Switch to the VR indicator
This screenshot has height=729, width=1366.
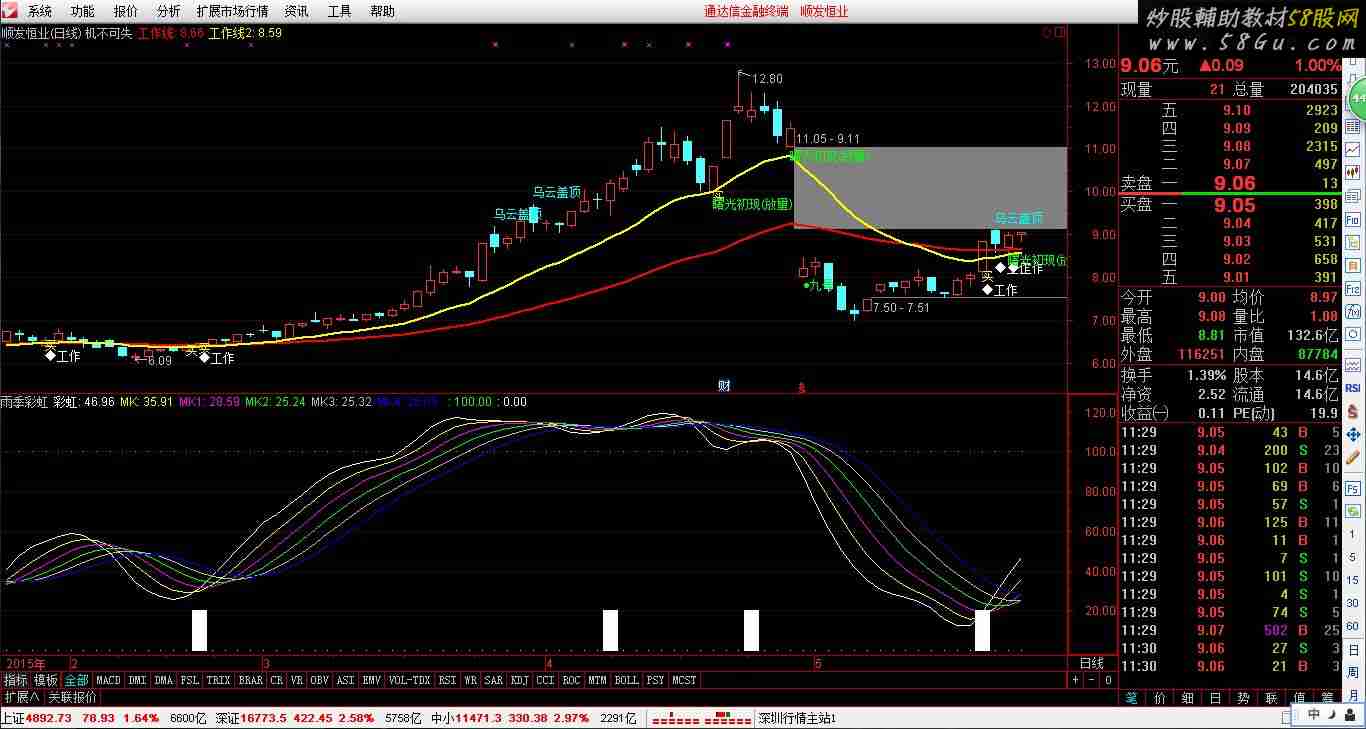[297, 680]
